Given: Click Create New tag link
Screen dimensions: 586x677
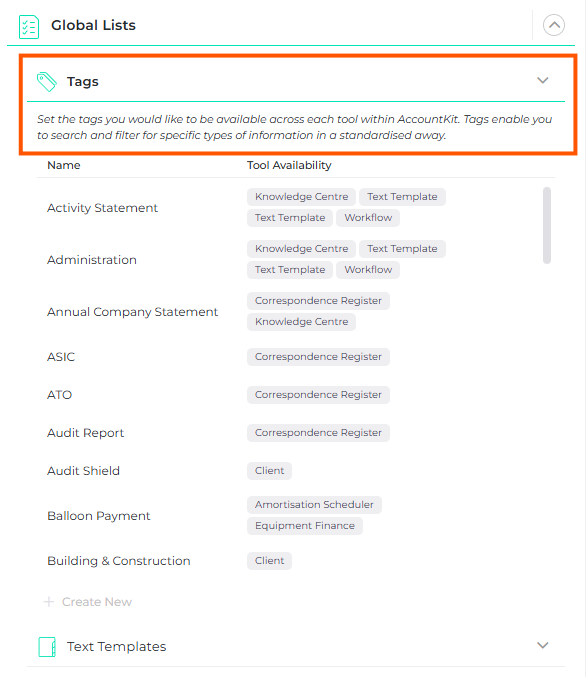Looking at the screenshot, I should click(x=97, y=601).
